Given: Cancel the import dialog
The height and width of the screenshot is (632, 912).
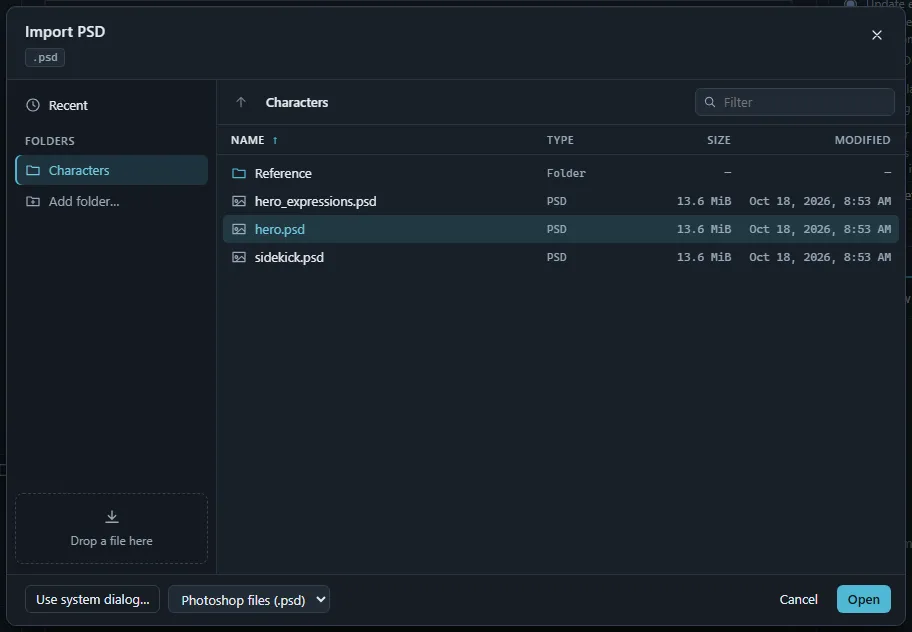Looking at the screenshot, I should [798, 599].
